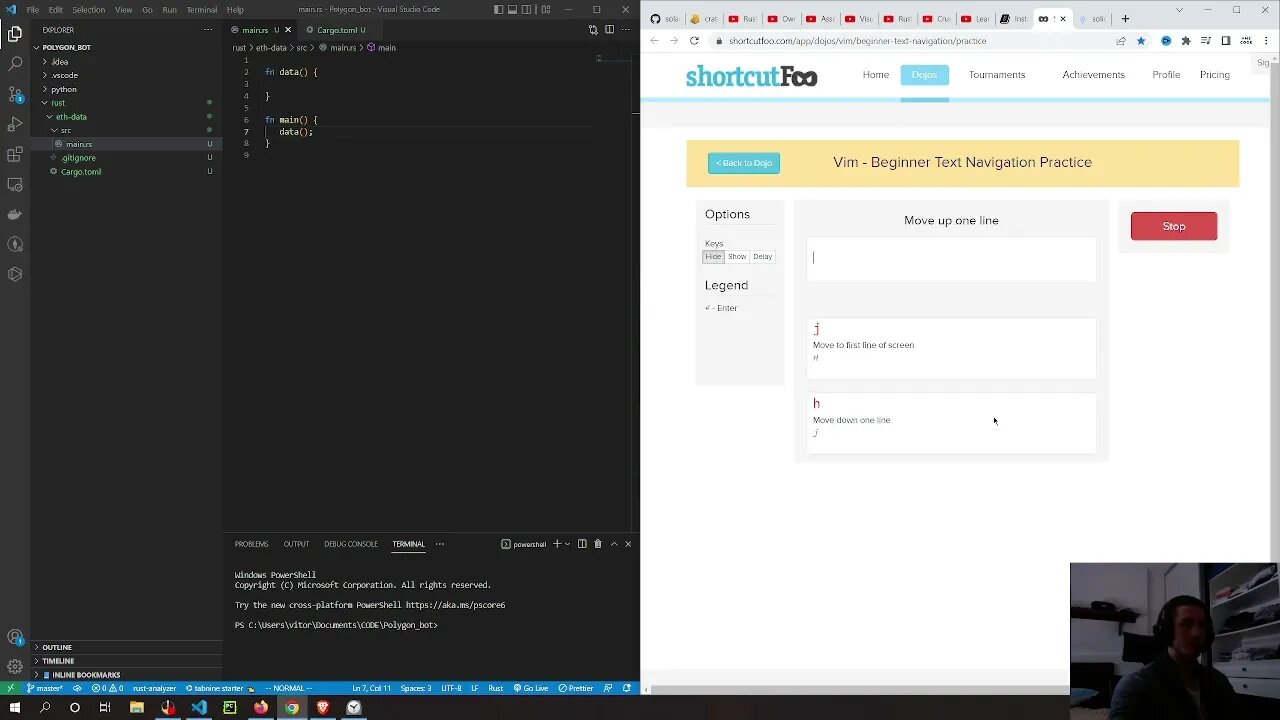
Task: Open the Achievements link on shortcutFoo
Action: pyautogui.click(x=1093, y=75)
